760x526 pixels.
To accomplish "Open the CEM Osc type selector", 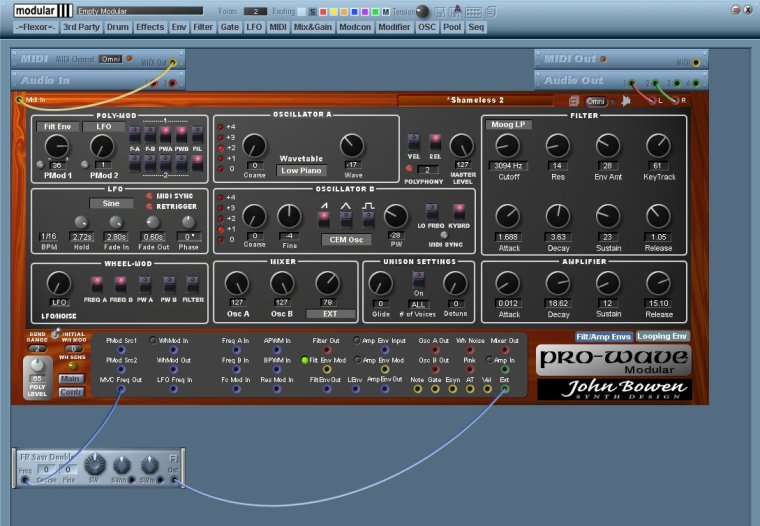I will pyautogui.click(x=346, y=239).
